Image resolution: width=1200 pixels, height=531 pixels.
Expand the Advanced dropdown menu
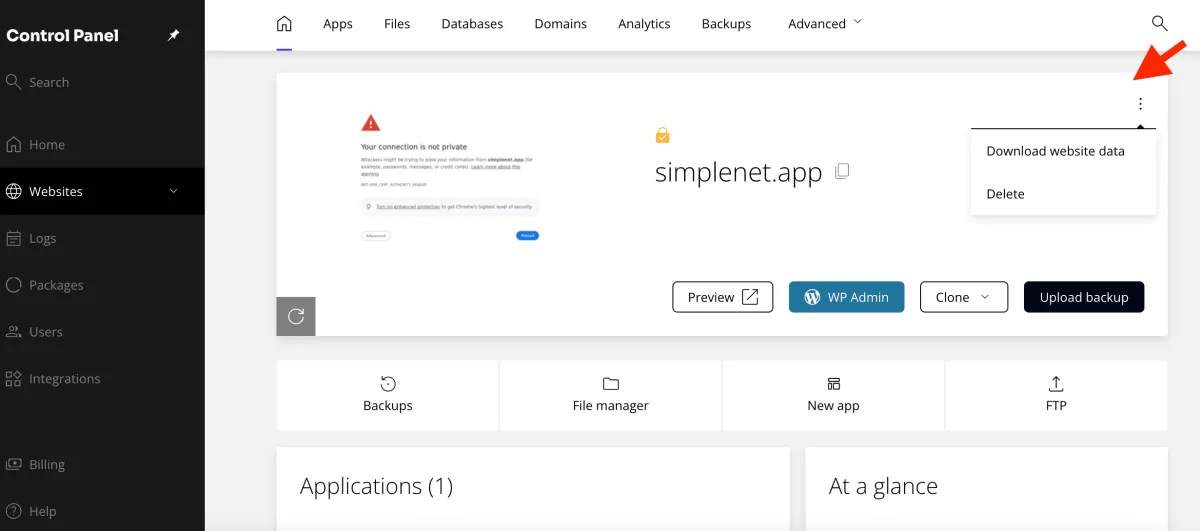825,24
